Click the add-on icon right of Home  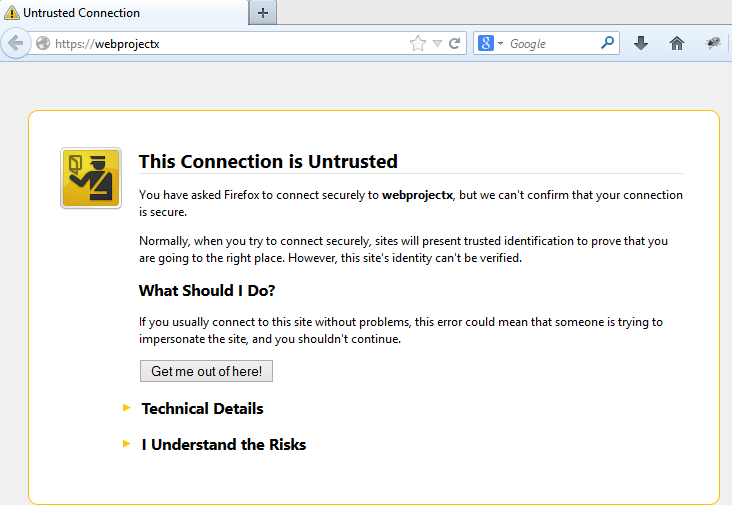713,43
